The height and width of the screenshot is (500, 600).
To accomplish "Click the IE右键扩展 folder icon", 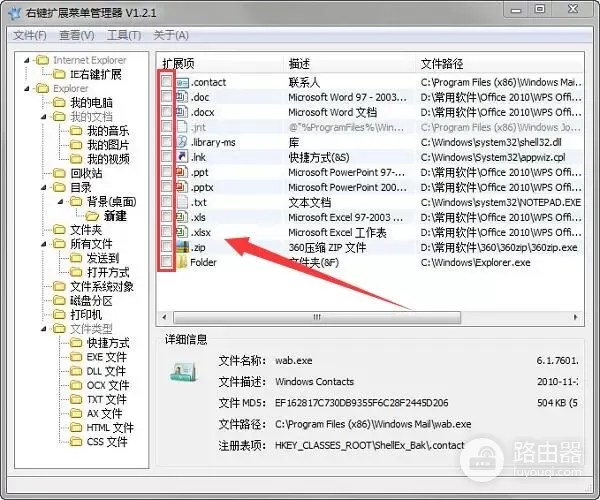I will tap(59, 74).
